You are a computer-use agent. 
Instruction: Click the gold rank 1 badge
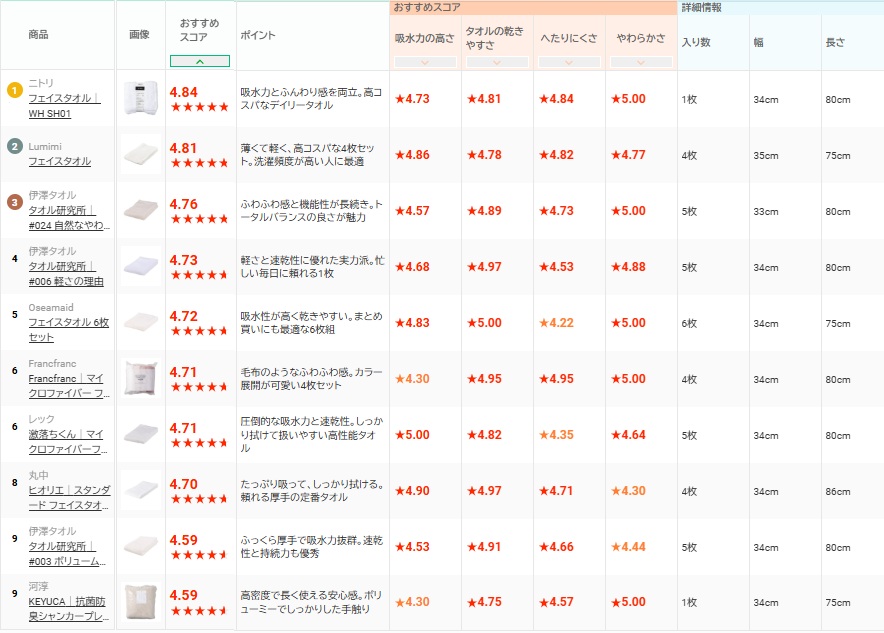point(14,90)
